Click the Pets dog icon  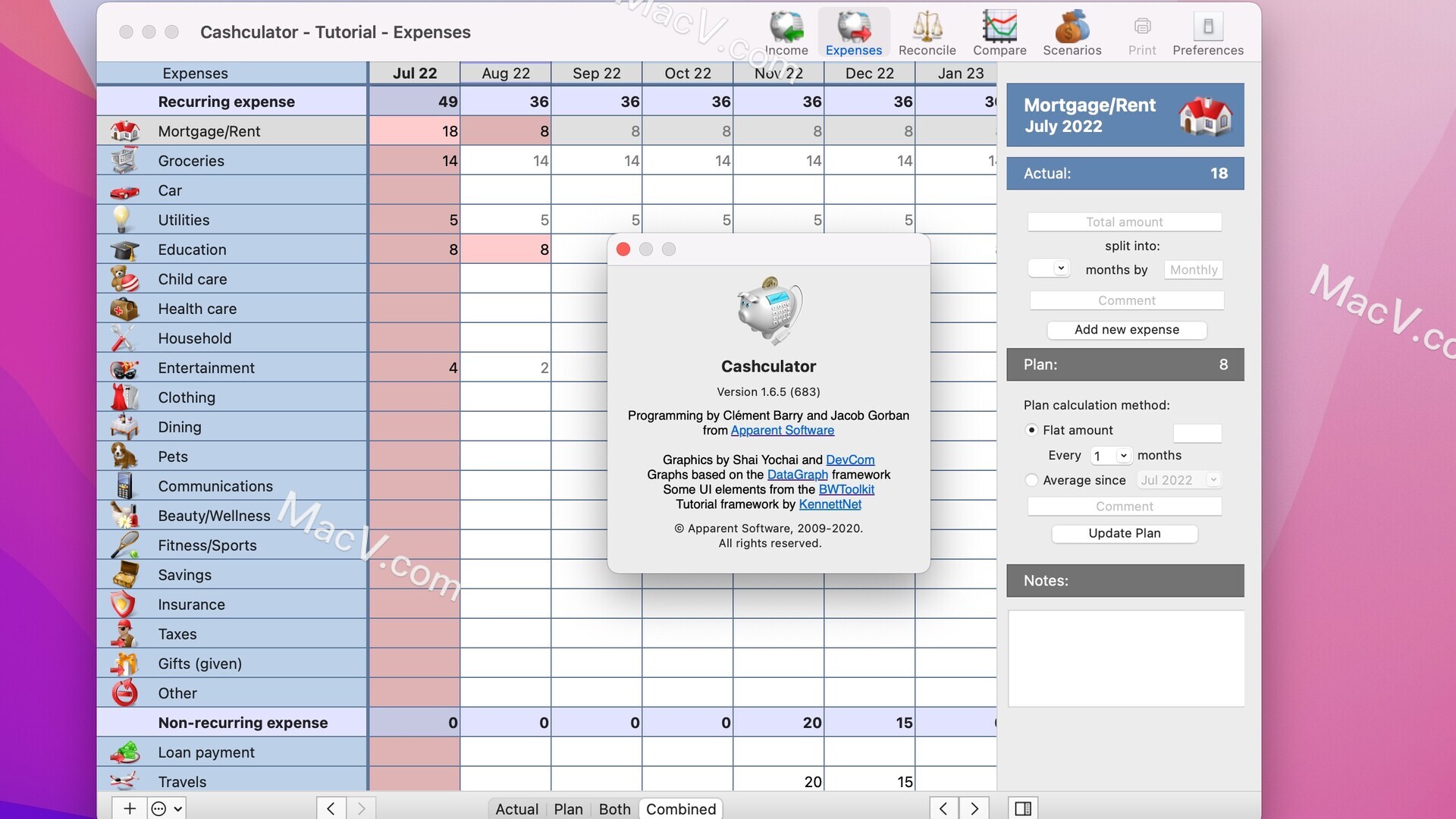click(124, 457)
